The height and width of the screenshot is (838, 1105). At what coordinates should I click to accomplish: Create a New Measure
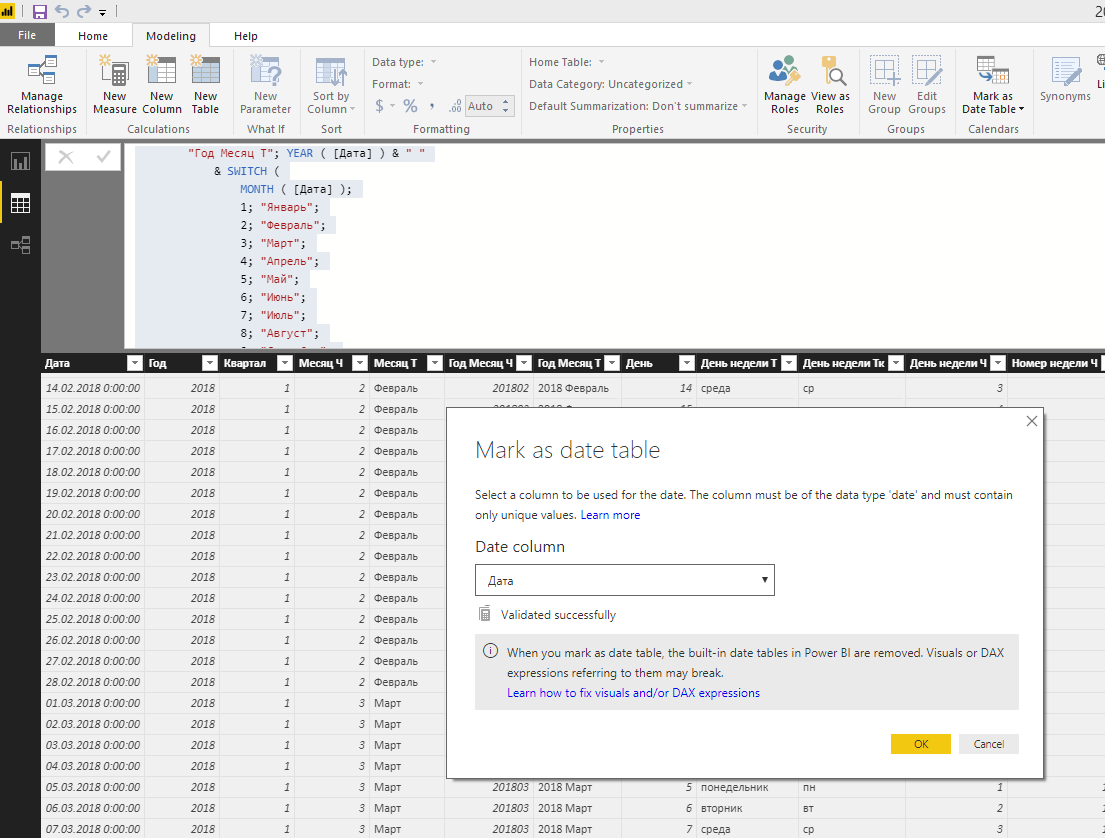[x=114, y=85]
